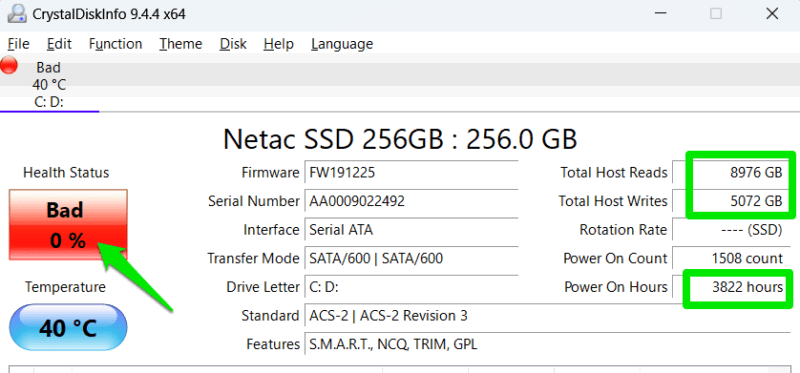Click the Firmware label
Viewport: 800px width, 373px height.
tap(270, 173)
